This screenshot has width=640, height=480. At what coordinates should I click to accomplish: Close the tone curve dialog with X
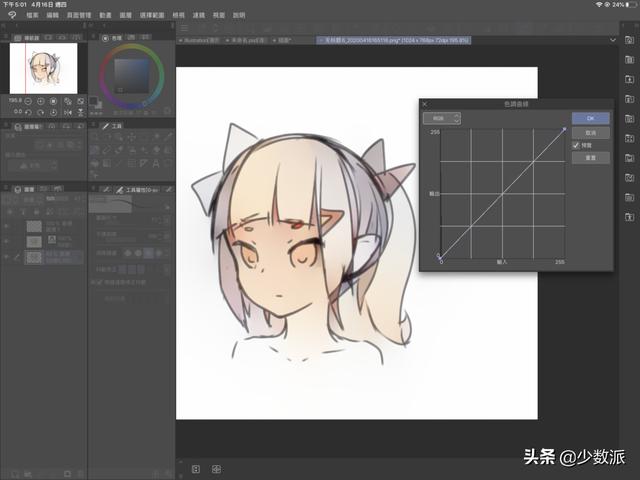[x=425, y=104]
